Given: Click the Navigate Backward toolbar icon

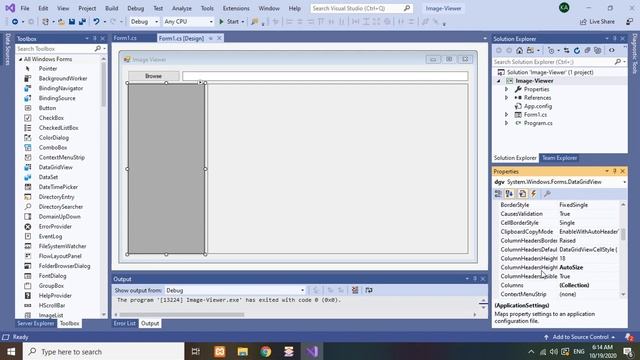Looking at the screenshot, I should [x=15, y=22].
